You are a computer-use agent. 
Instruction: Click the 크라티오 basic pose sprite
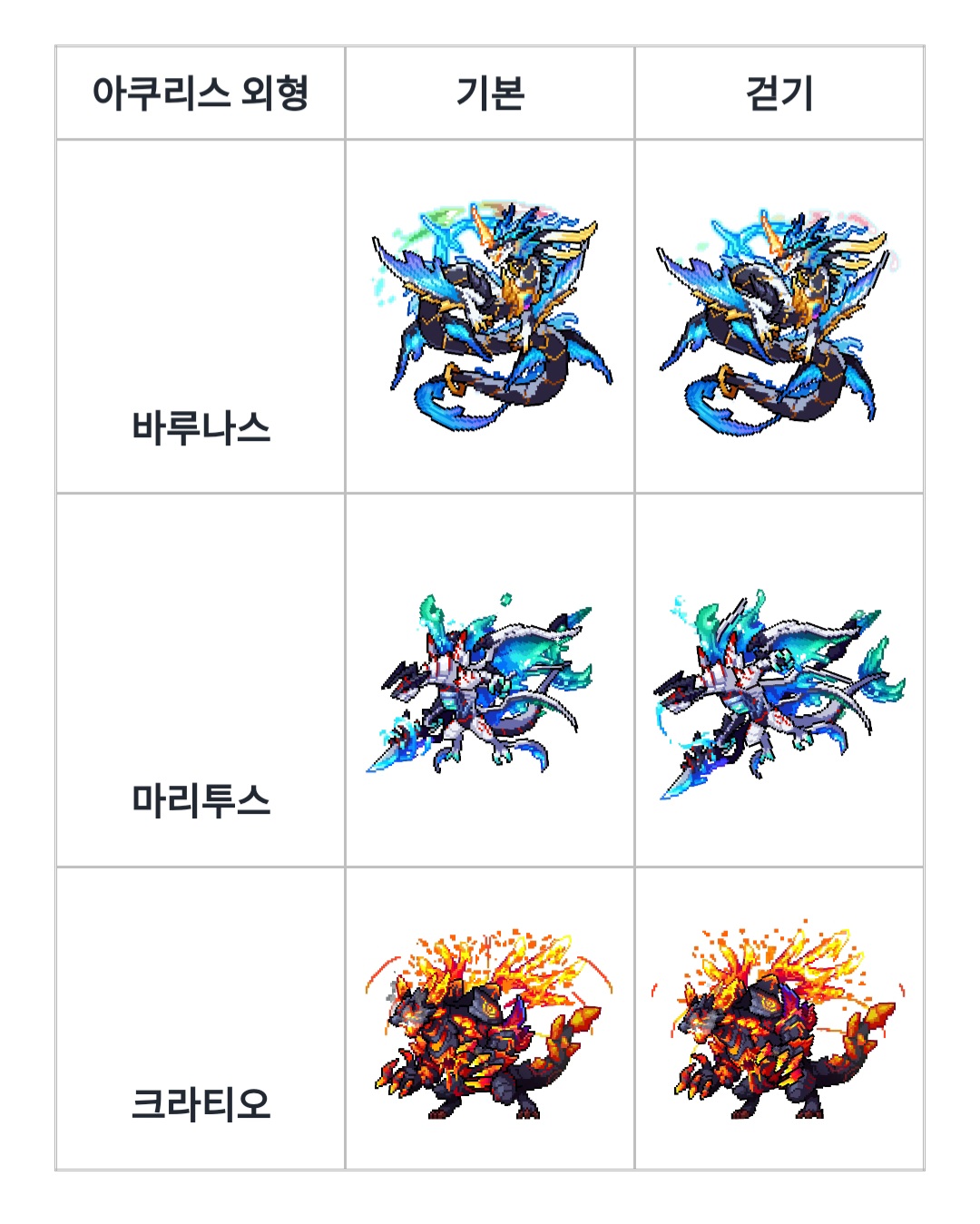point(490,1023)
